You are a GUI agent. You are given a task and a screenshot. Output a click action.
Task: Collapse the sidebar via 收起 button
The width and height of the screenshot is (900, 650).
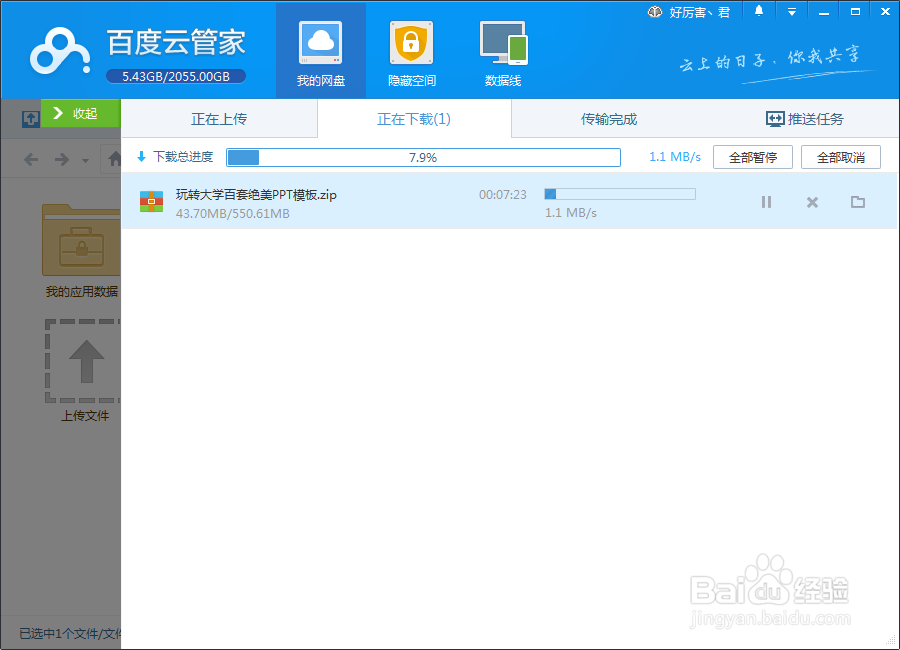(81, 114)
